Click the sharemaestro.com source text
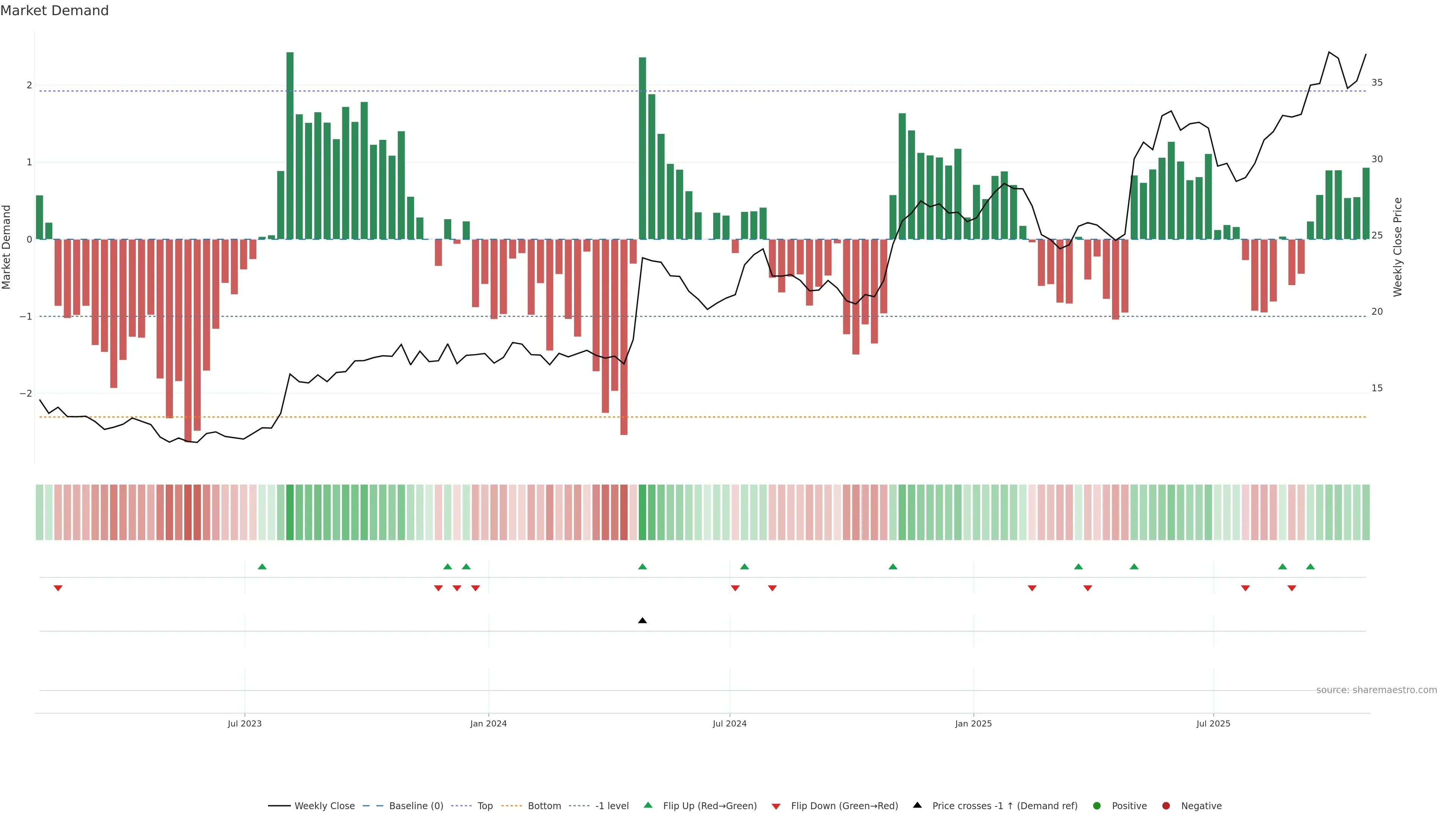Image resolution: width=1456 pixels, height=819 pixels. coord(1376,690)
